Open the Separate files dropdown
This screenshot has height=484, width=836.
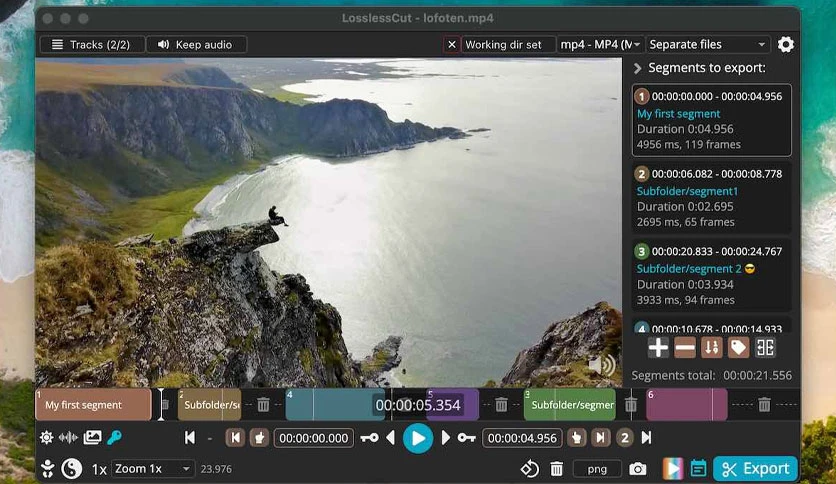coord(708,45)
